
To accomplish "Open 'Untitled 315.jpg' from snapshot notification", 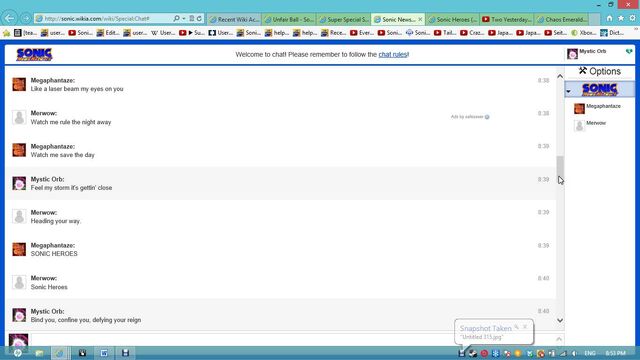I will (x=482, y=337).
